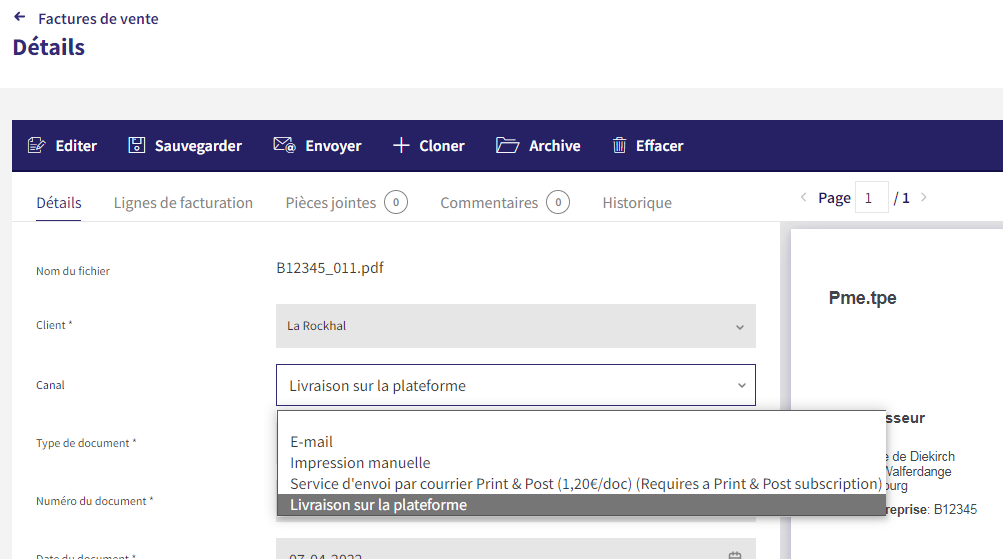Click the Client dropdown chevron
The width and height of the screenshot is (1003, 559).
point(739,327)
